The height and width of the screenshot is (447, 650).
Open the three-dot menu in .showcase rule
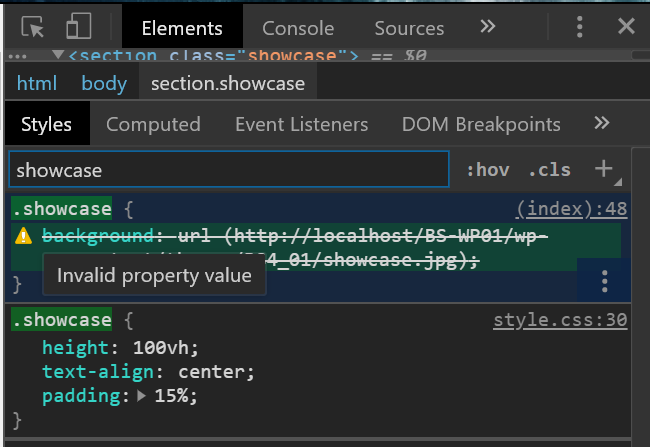pos(604,281)
